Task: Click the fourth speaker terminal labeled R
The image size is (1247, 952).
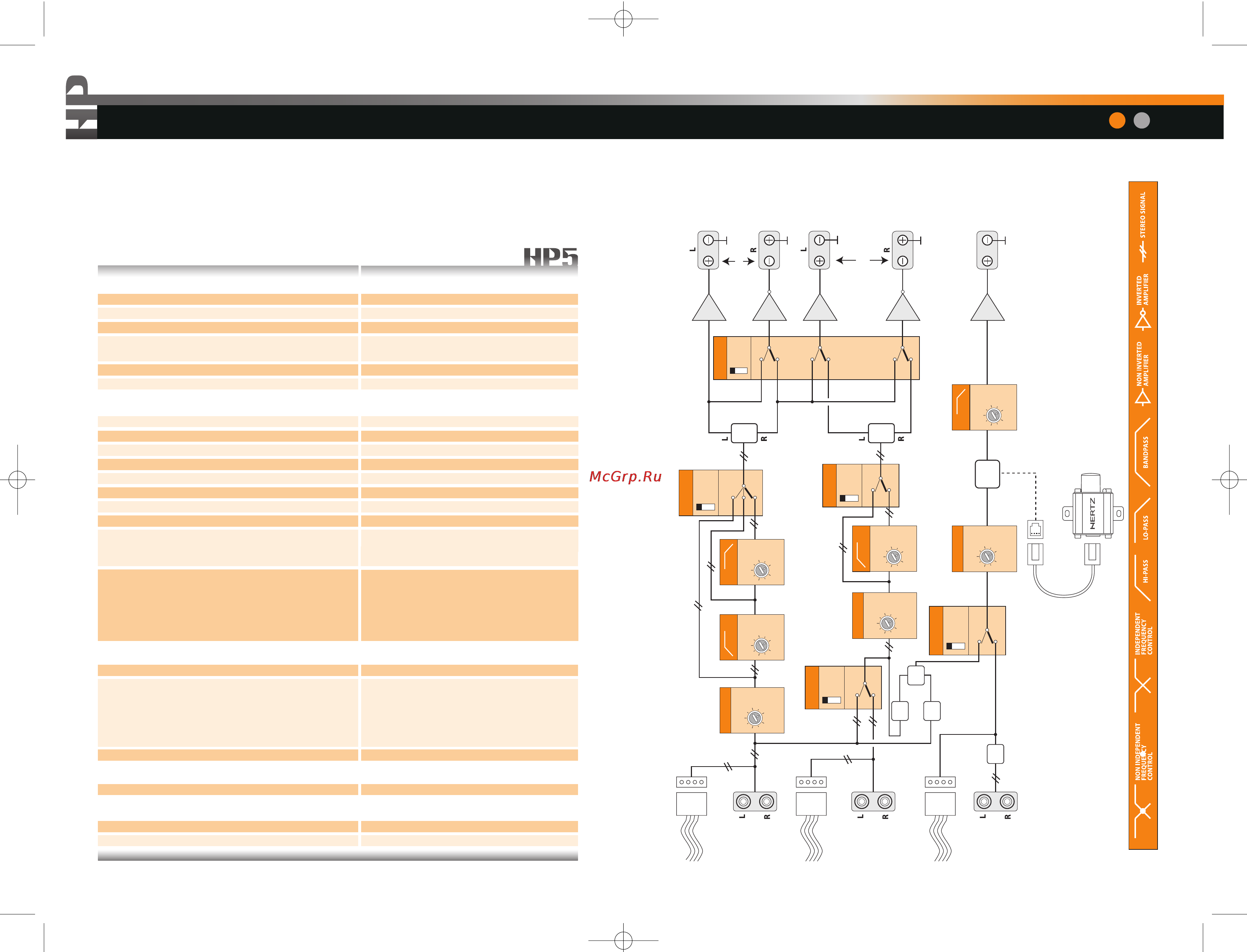Action: (903, 250)
